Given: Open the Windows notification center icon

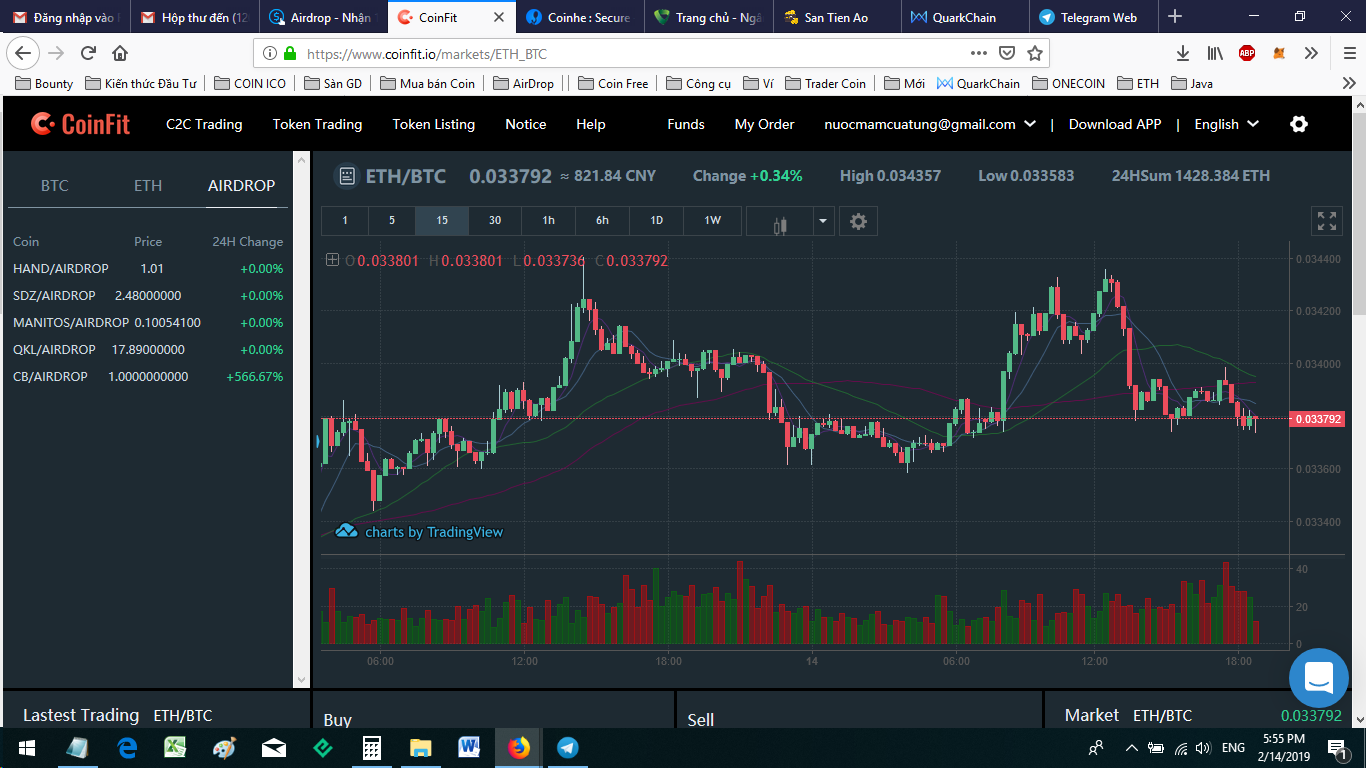Looking at the screenshot, I should (x=1338, y=748).
